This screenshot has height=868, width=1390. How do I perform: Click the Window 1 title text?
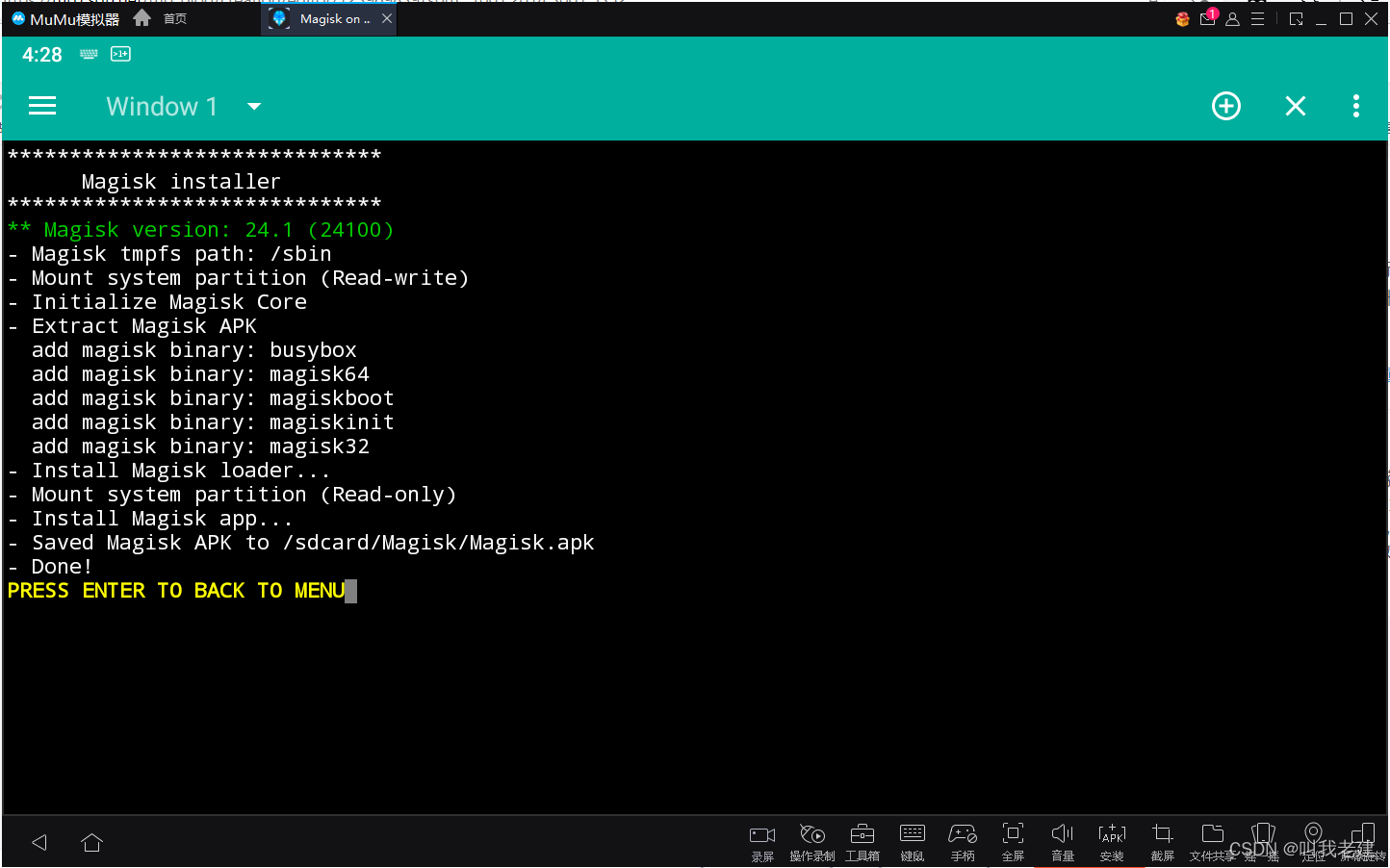coord(162,106)
